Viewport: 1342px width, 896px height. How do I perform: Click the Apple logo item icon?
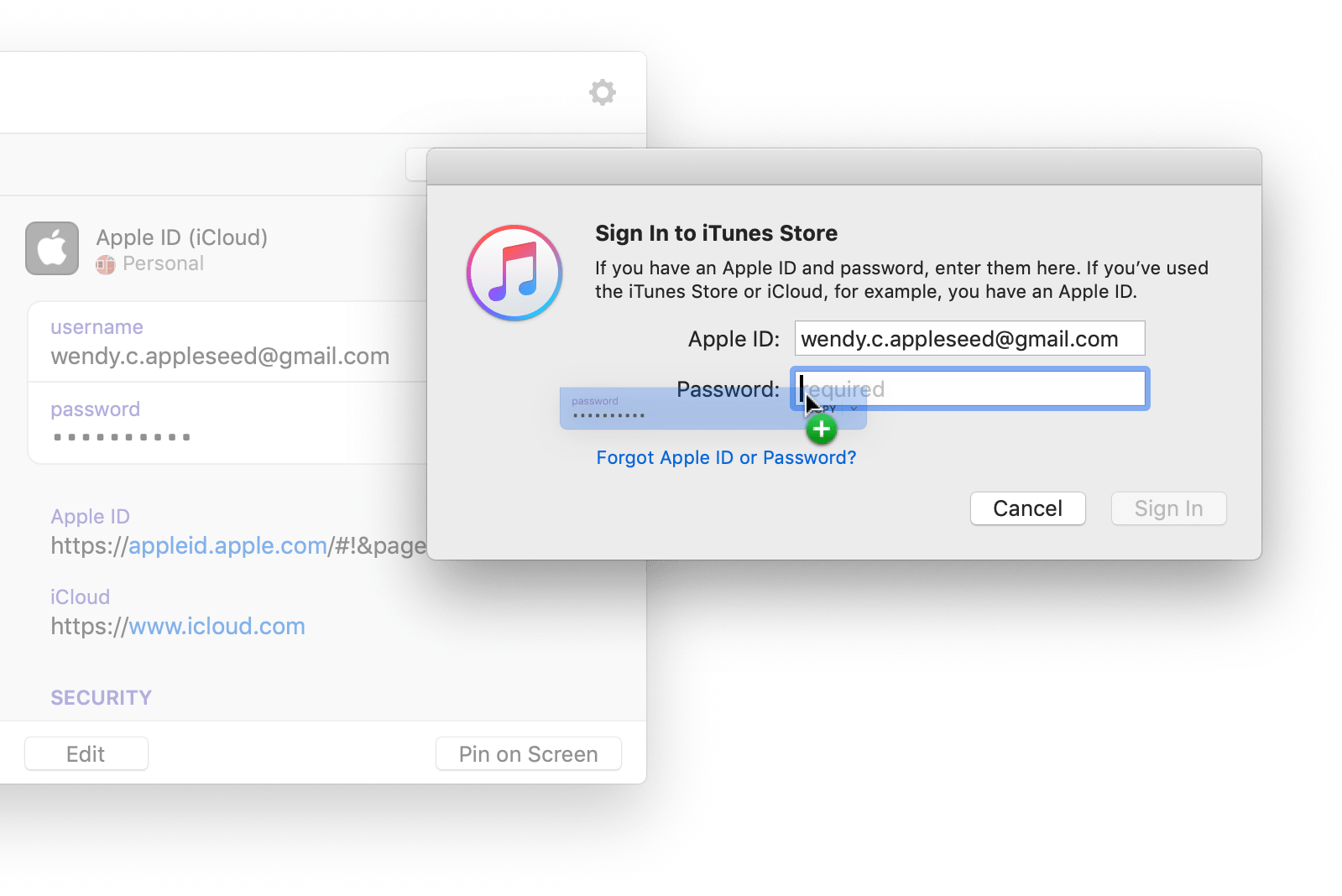coord(52,248)
